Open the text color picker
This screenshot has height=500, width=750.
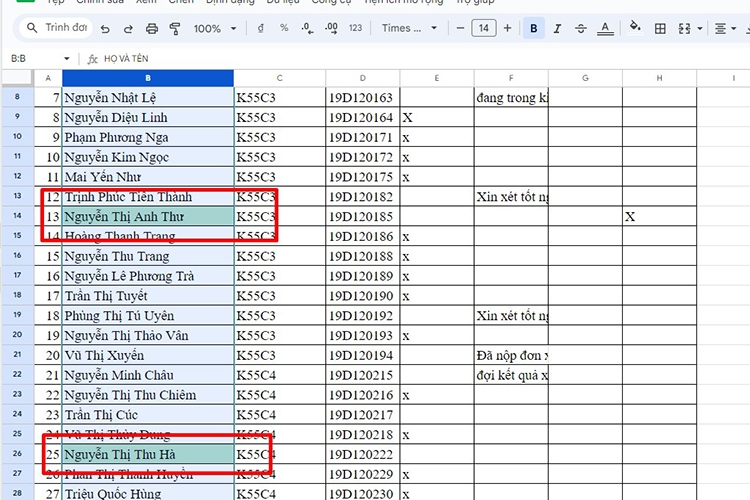(x=605, y=29)
